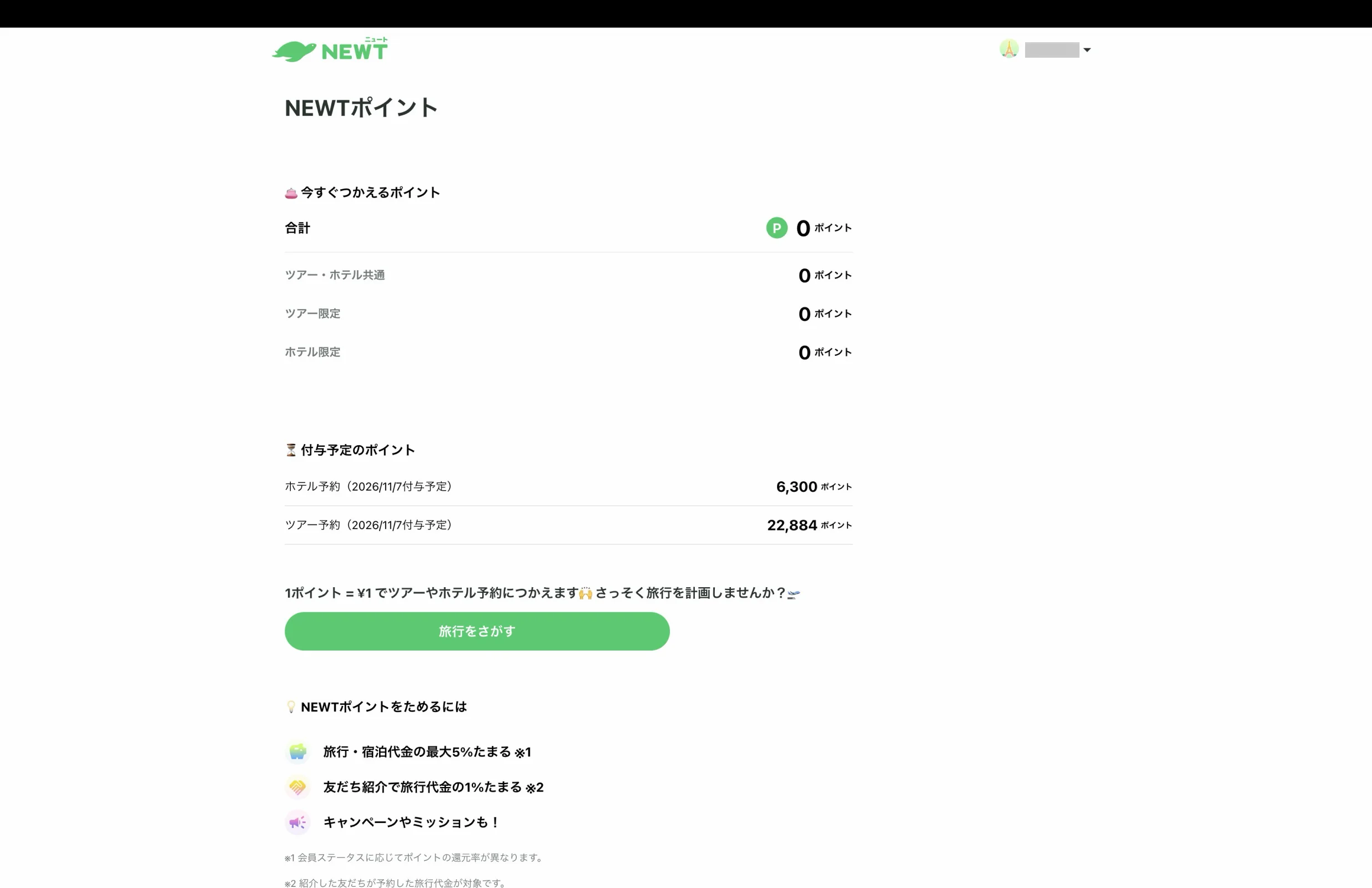Click the ツアー限定 row label

coord(312,314)
